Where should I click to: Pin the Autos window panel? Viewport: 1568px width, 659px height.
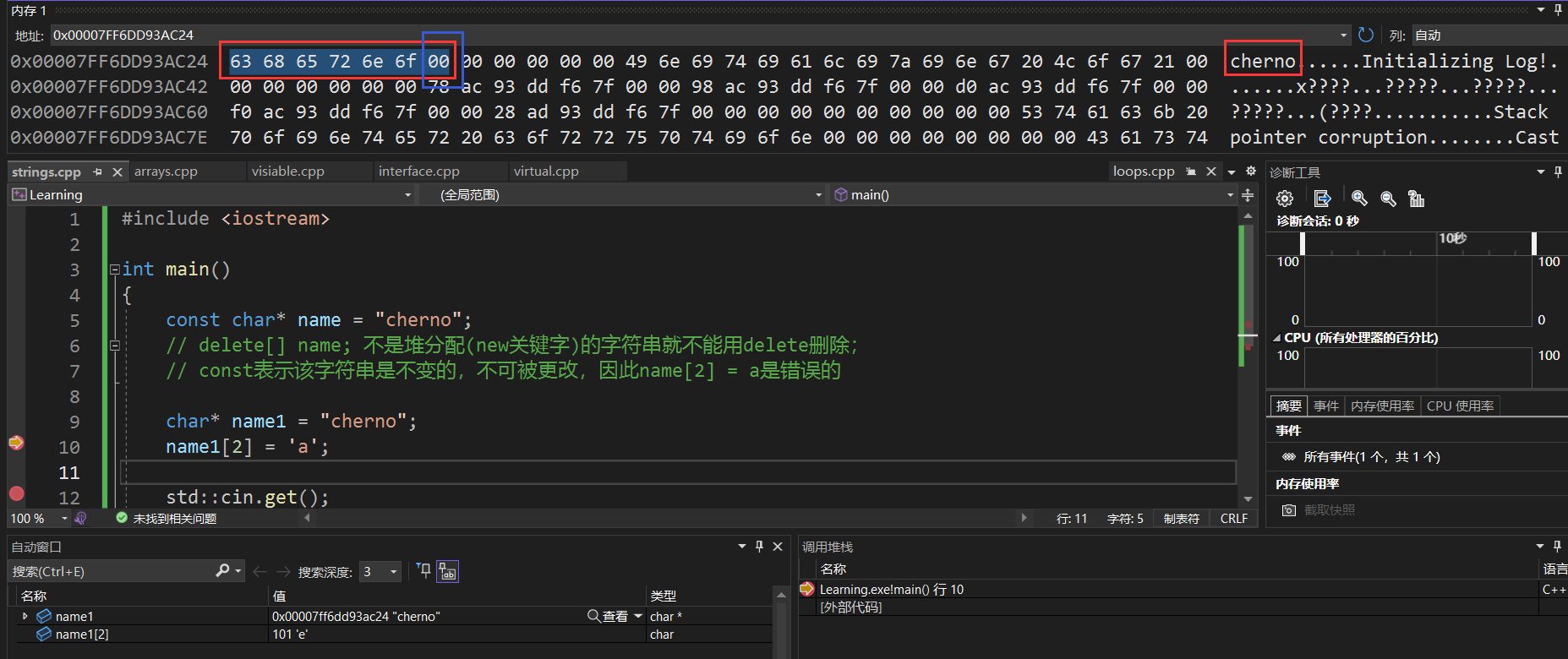tap(759, 547)
